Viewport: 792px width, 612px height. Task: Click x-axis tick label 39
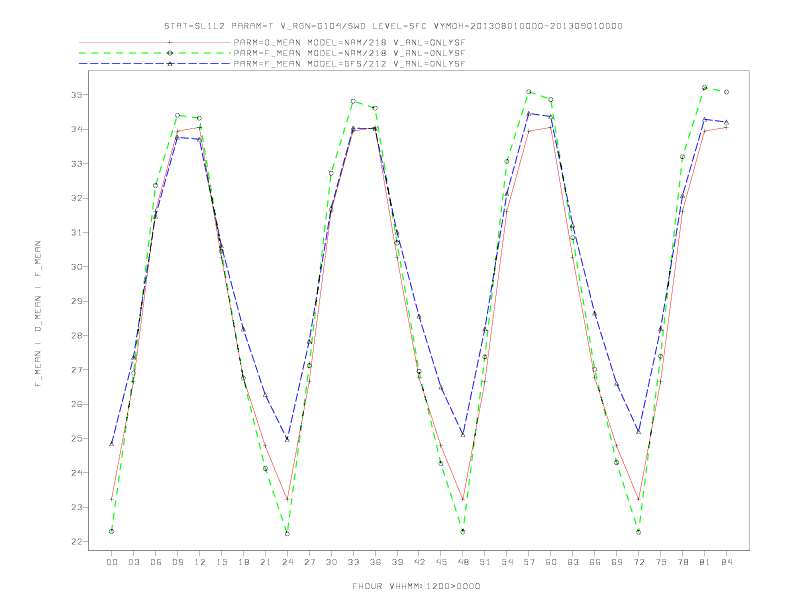[397, 562]
